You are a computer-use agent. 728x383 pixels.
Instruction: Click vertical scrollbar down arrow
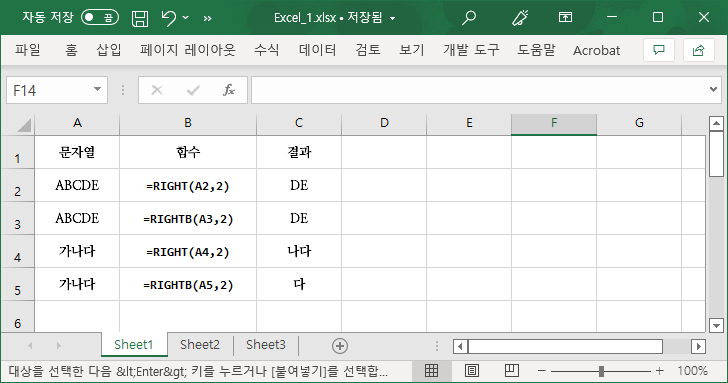716,325
